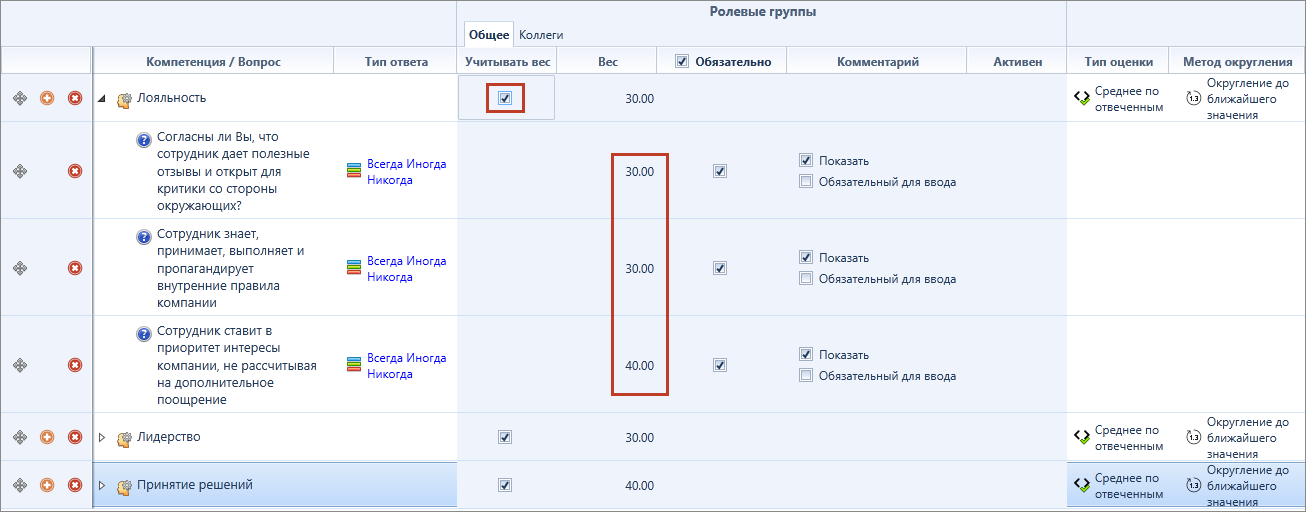
Task: Delete the Принятие решений row
Action: (x=75, y=485)
